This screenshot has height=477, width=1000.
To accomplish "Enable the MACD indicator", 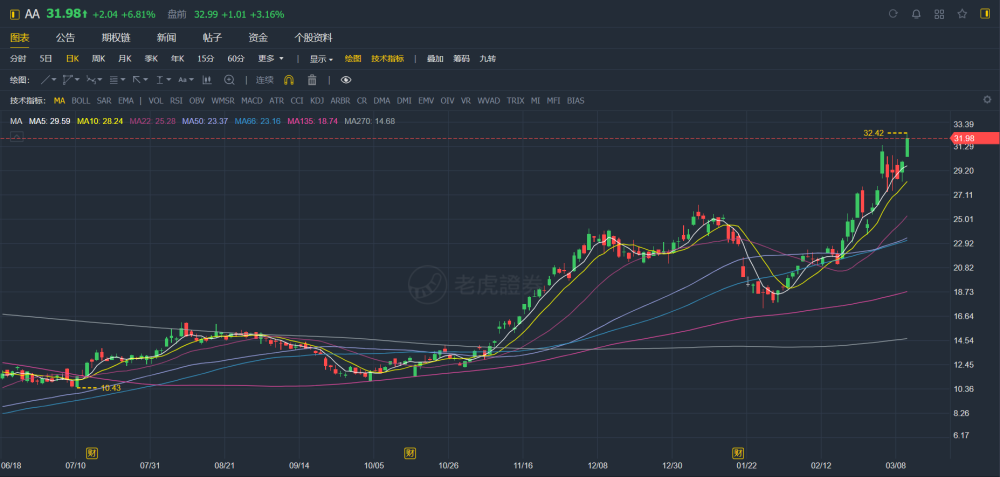I will pos(252,101).
